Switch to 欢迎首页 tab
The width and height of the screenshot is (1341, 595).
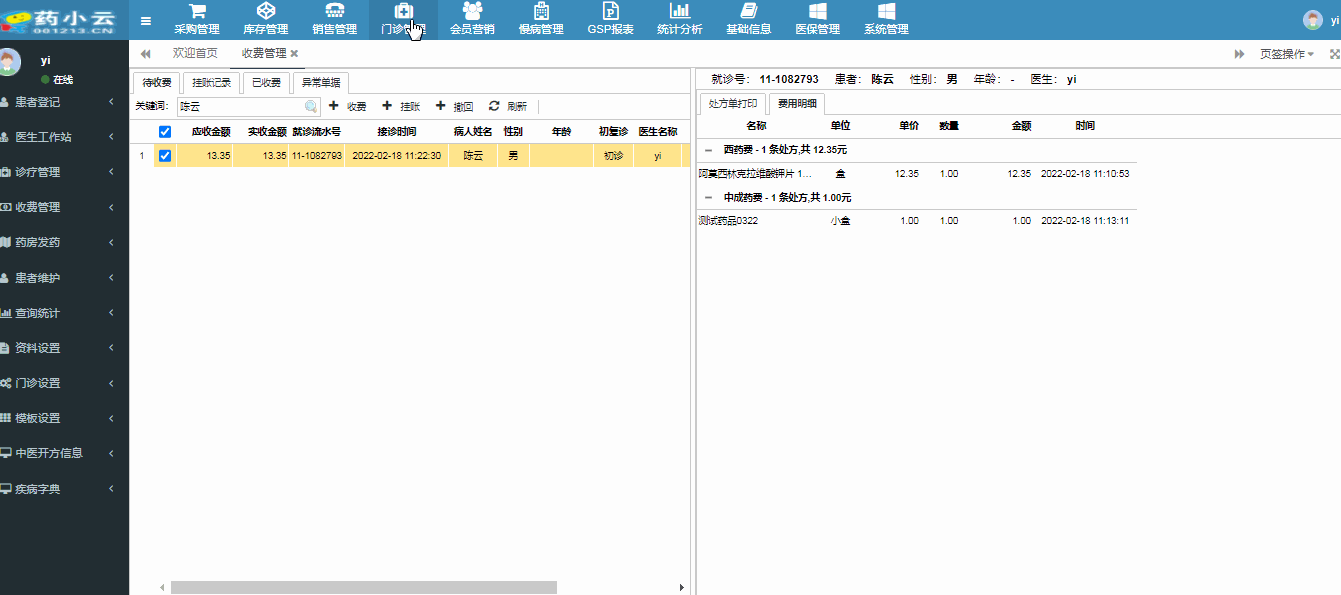[195, 54]
